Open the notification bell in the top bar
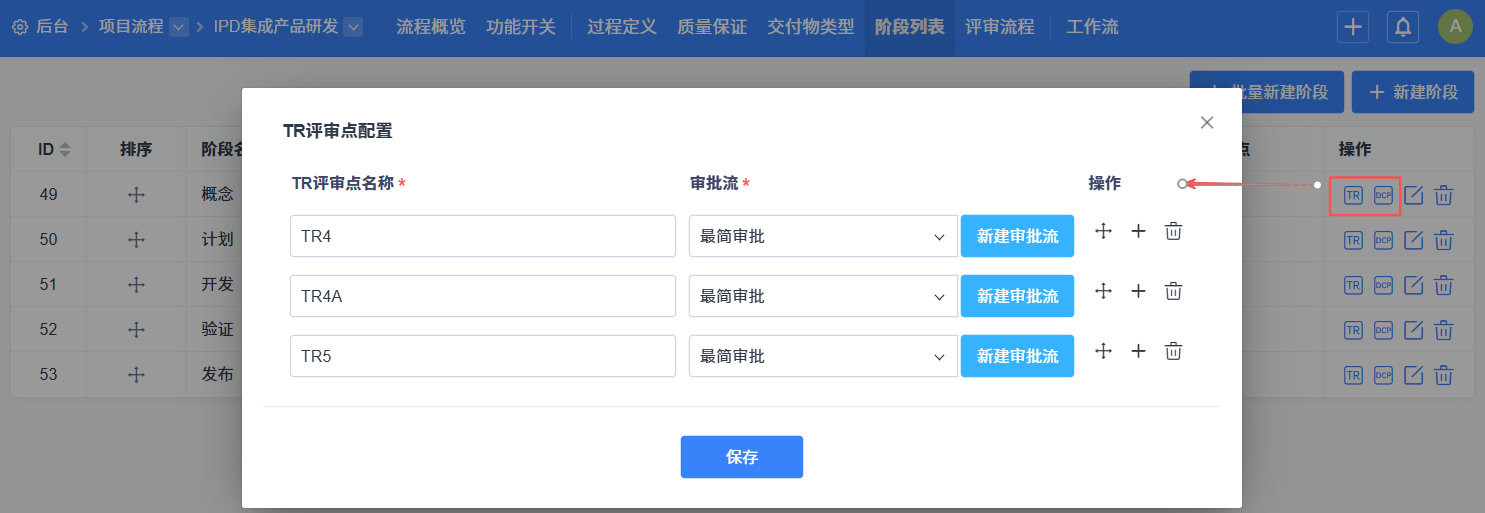 click(x=1403, y=27)
